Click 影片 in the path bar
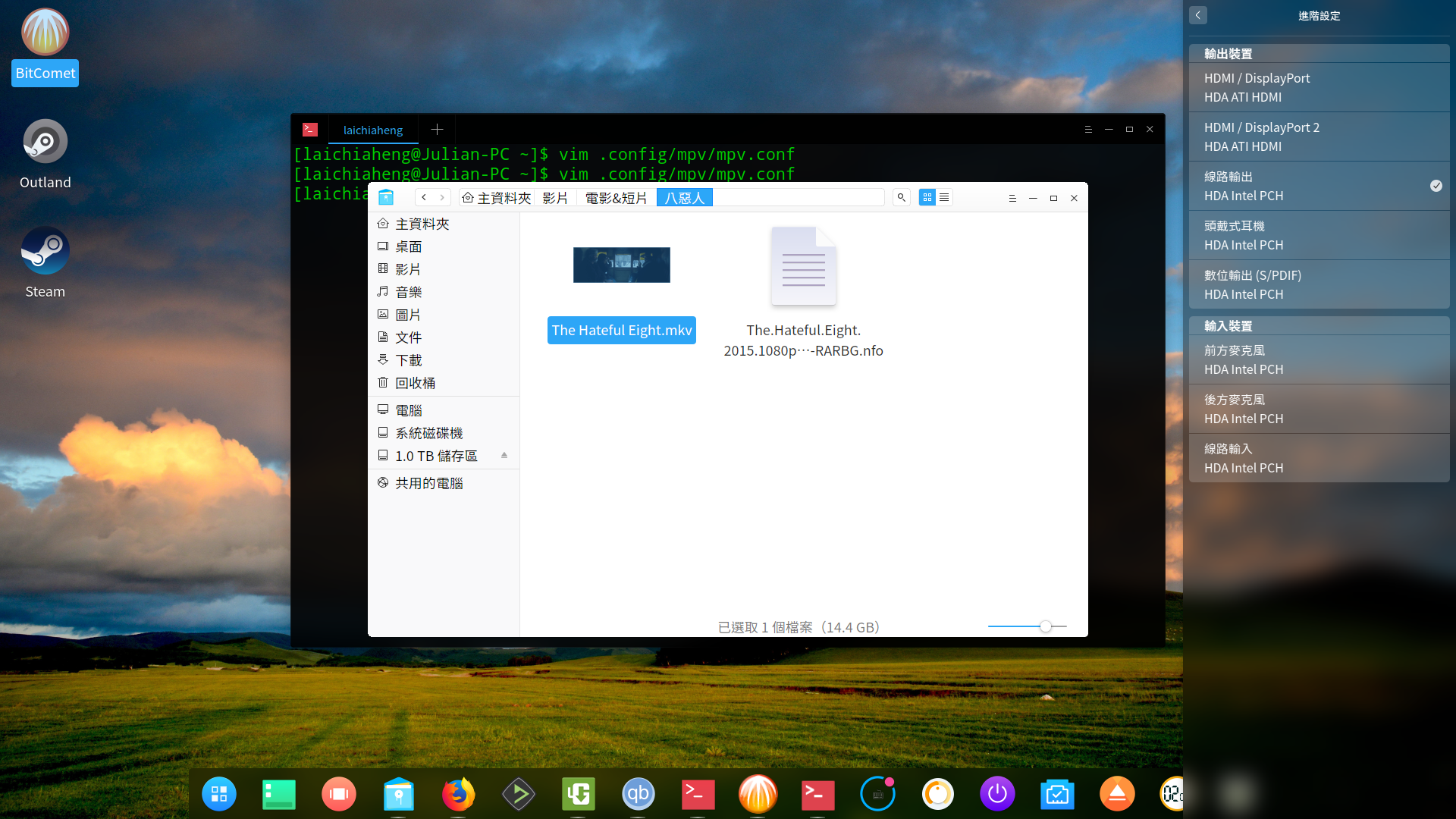Image resolution: width=1456 pixels, height=819 pixels. [x=555, y=198]
